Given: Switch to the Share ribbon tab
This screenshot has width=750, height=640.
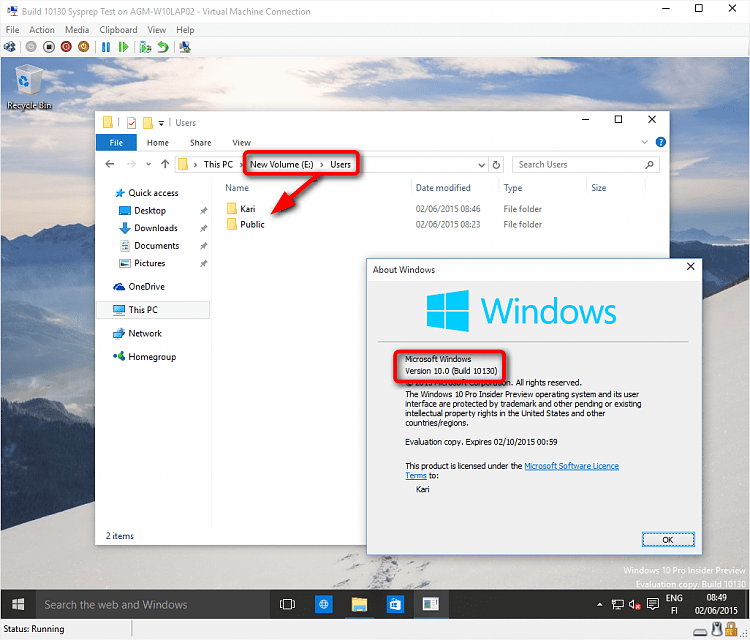Looking at the screenshot, I should (200, 143).
